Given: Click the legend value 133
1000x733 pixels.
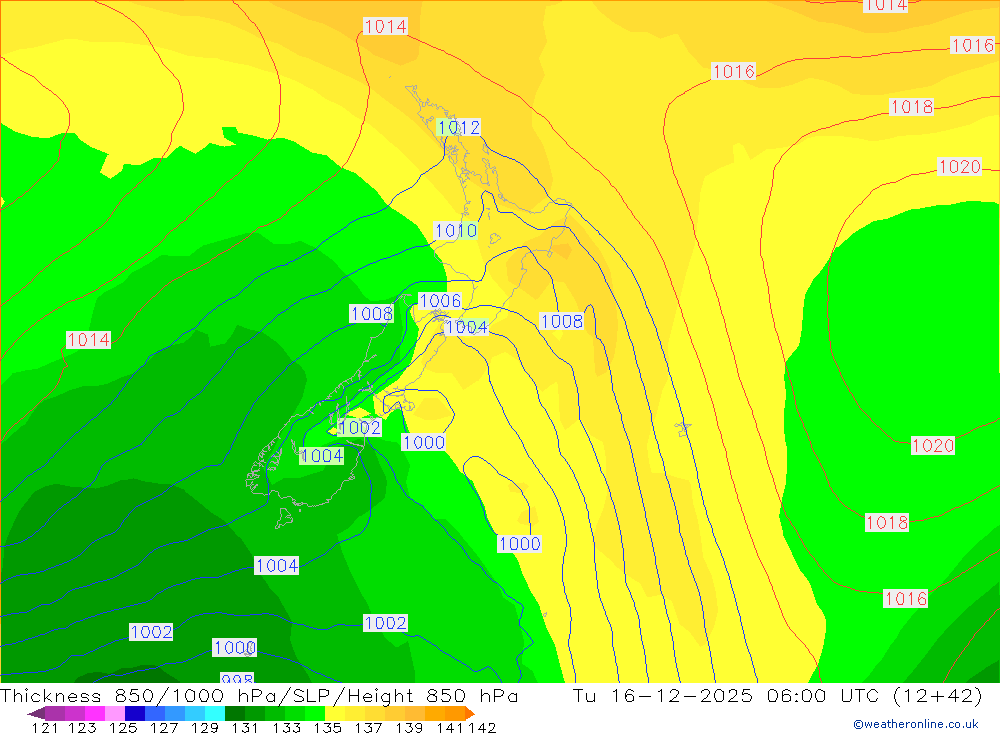Looking at the screenshot, I should pos(286,727).
